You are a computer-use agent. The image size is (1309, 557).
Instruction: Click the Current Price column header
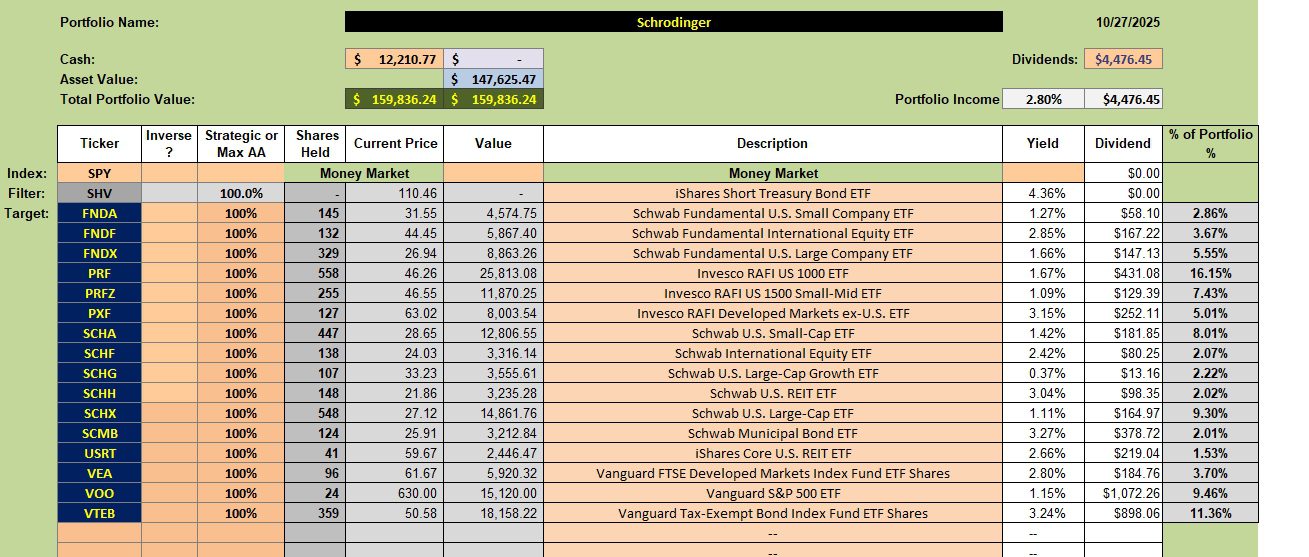(x=395, y=144)
